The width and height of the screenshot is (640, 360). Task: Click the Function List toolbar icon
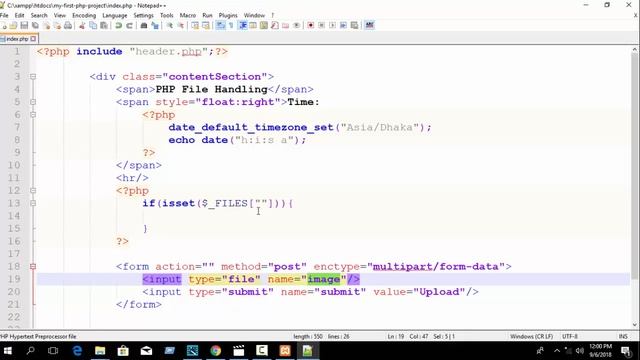coord(275,25)
